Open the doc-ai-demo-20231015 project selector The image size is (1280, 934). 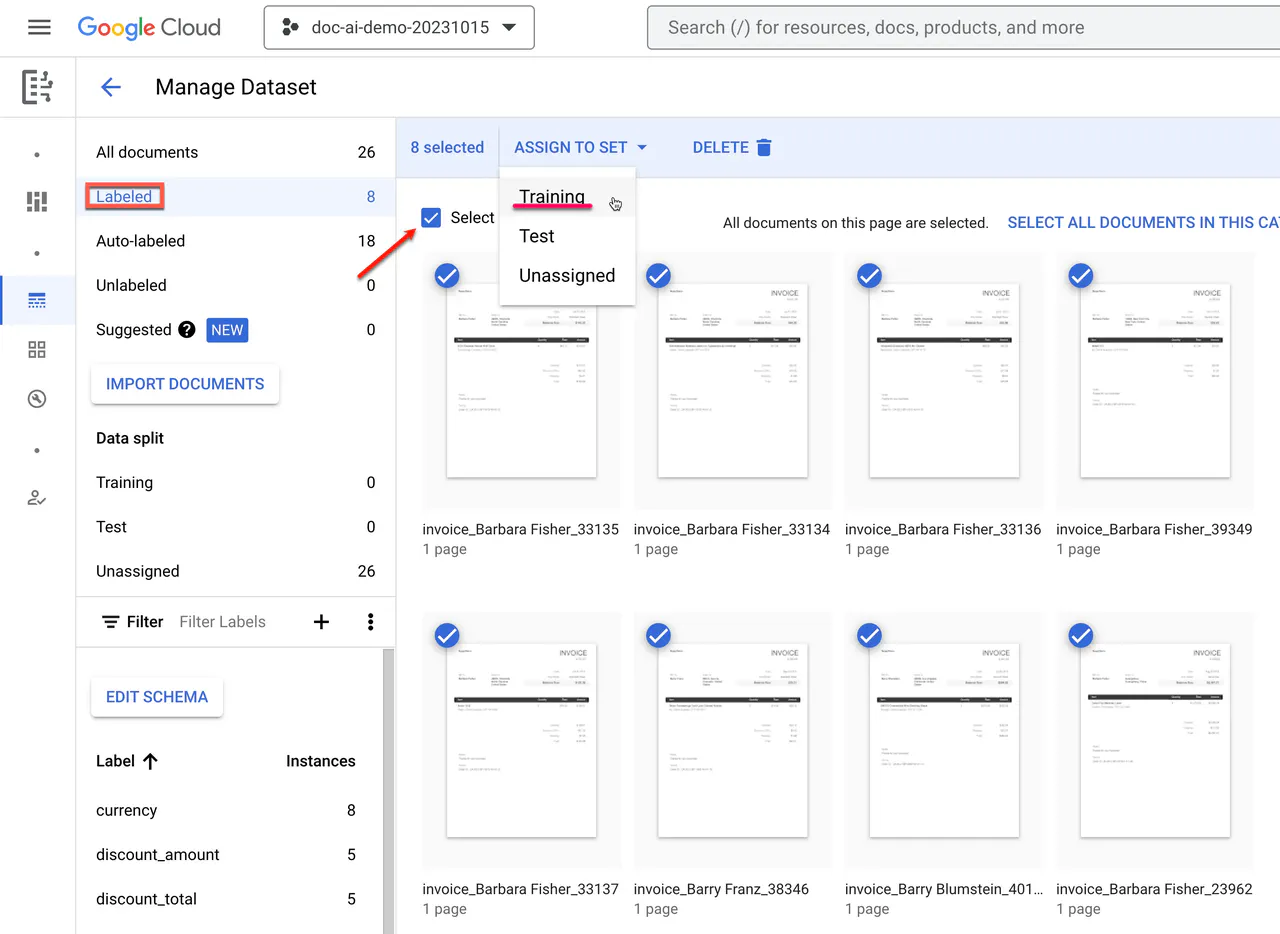coord(399,27)
